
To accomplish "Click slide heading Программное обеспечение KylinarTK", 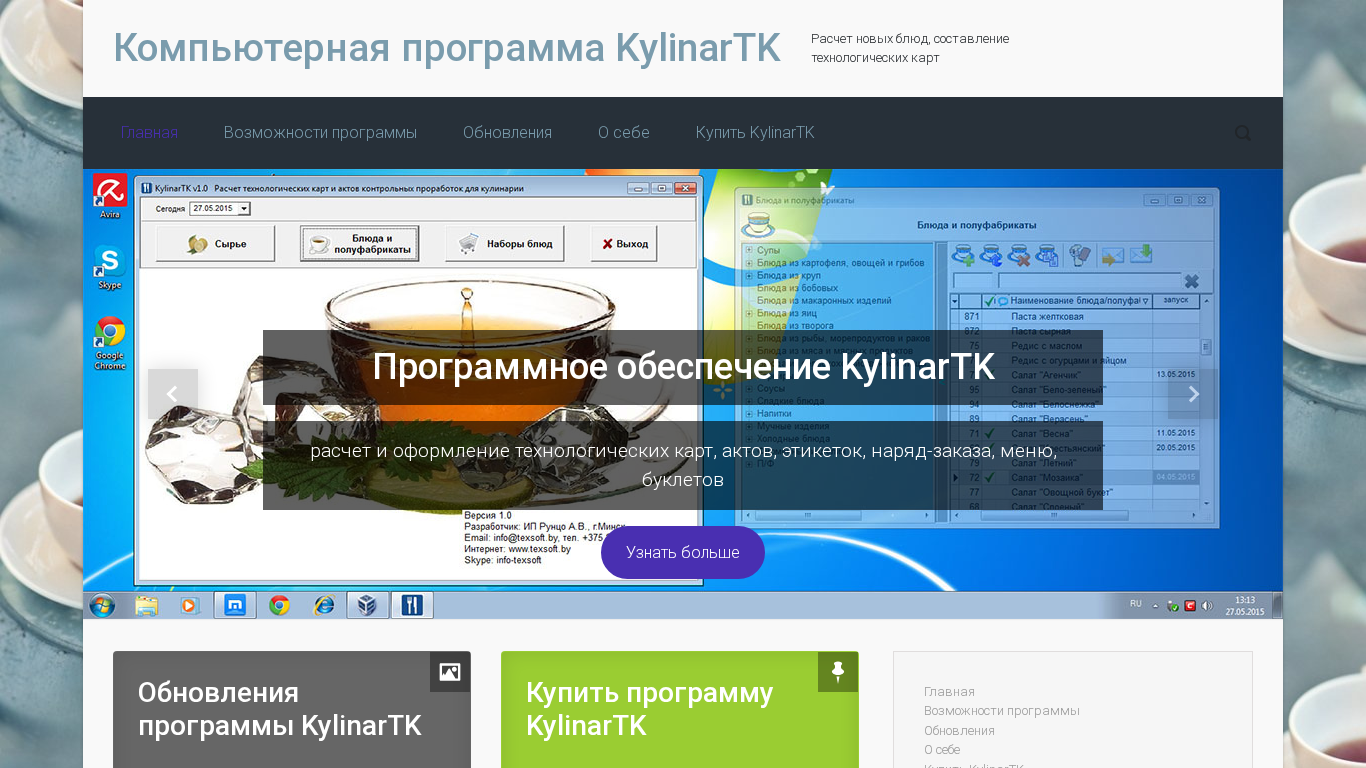I will 683,367.
